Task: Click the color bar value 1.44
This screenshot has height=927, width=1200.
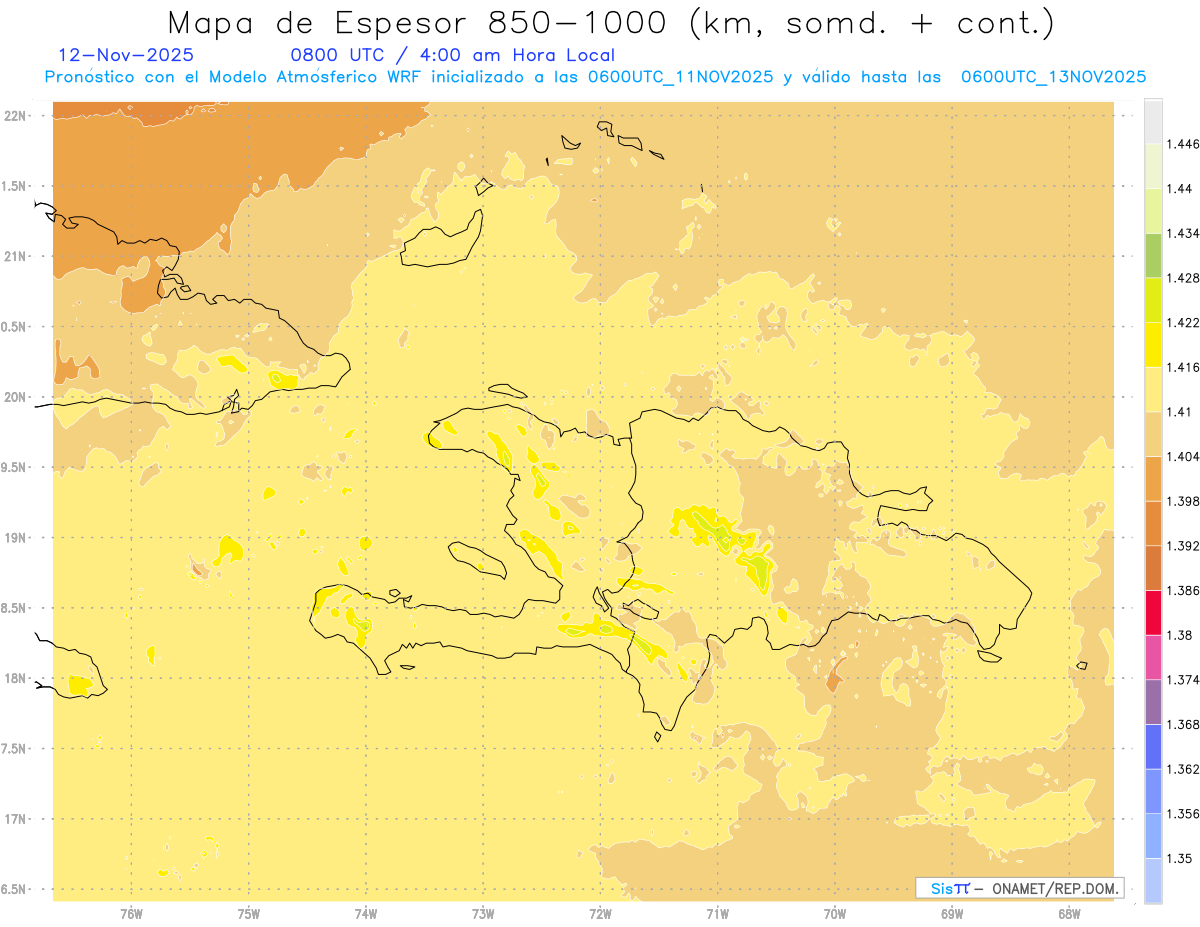Action: point(1180,189)
